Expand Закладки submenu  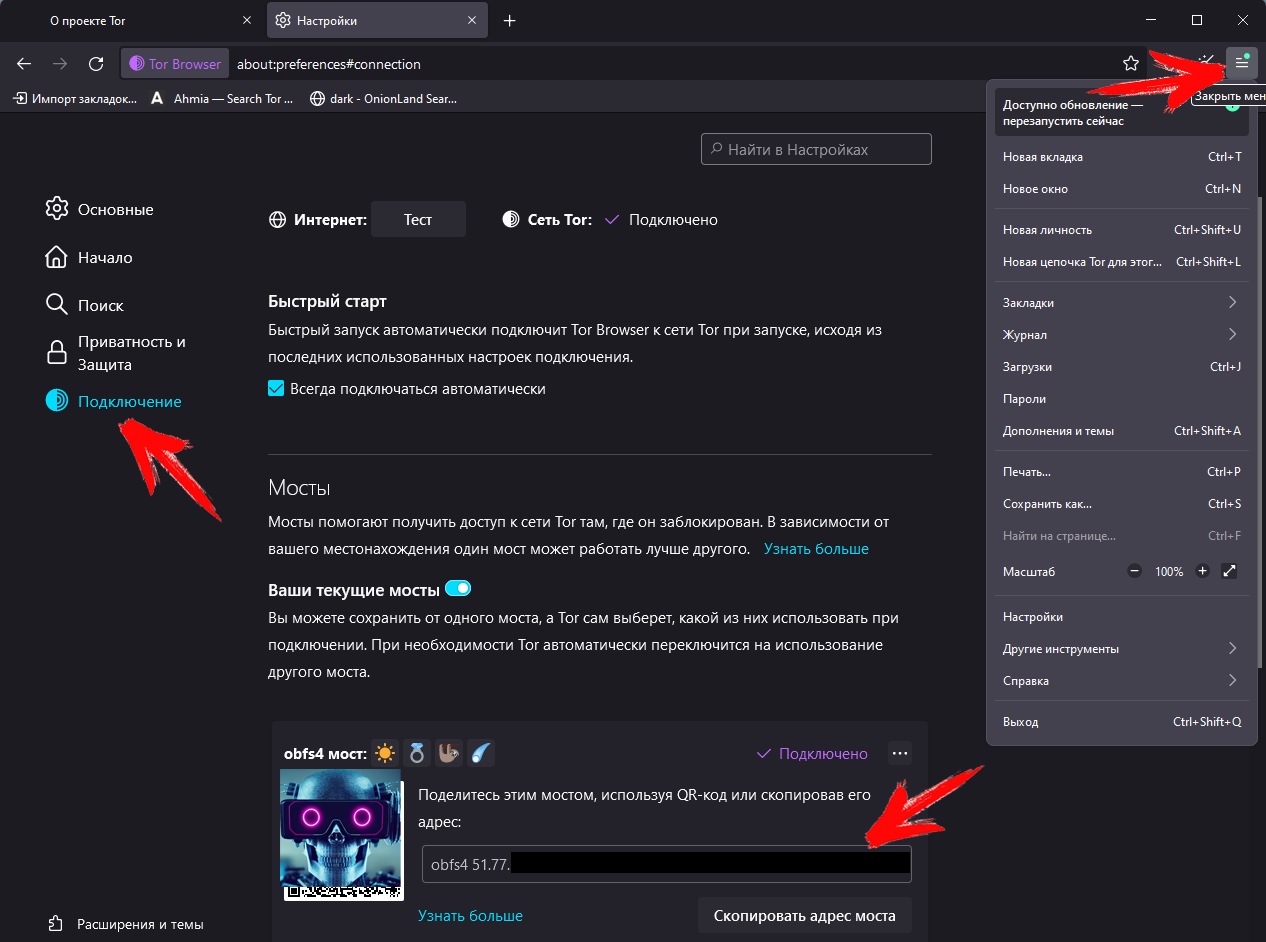click(1122, 302)
